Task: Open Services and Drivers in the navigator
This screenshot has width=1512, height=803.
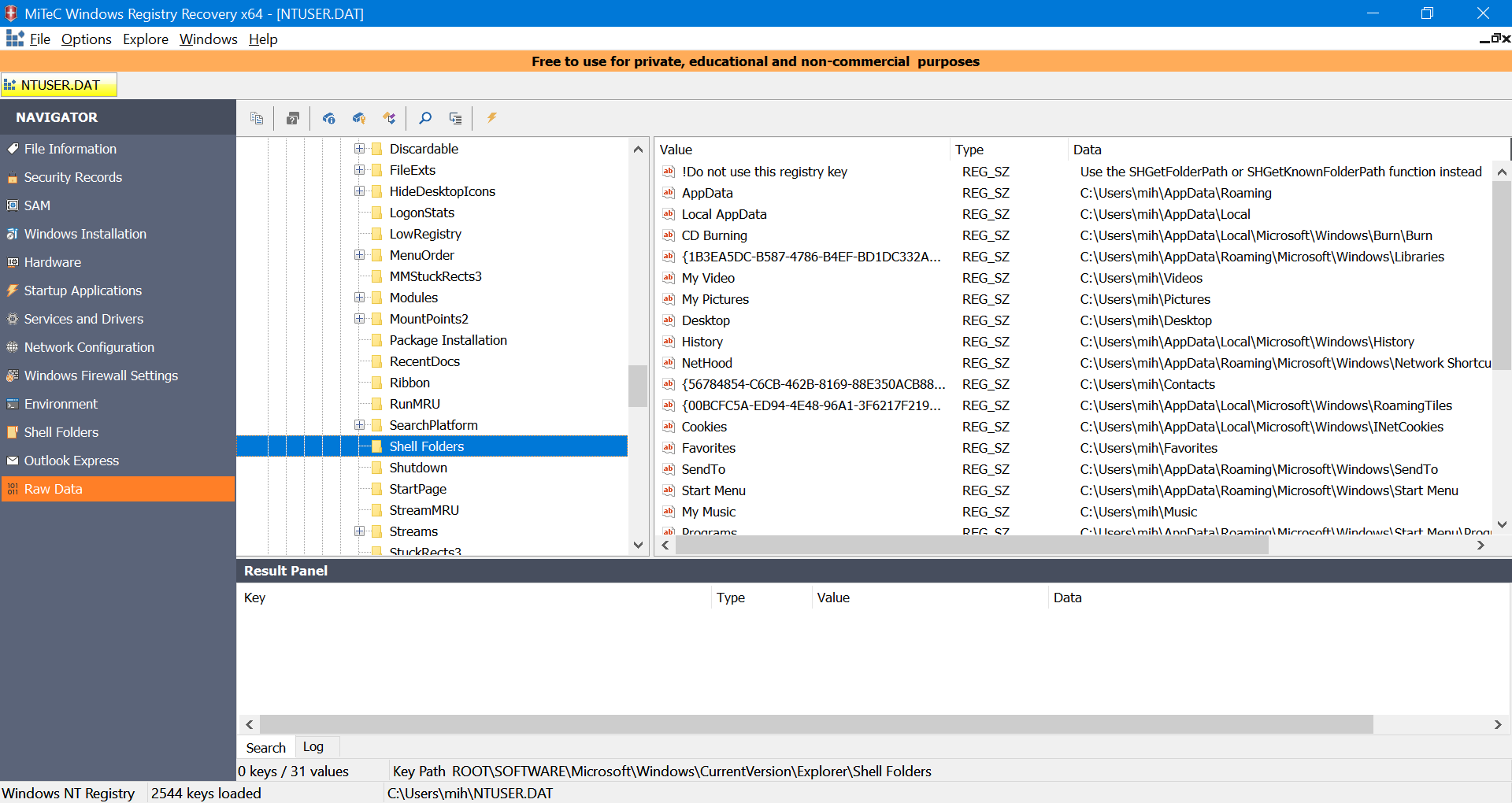Action: [118, 319]
